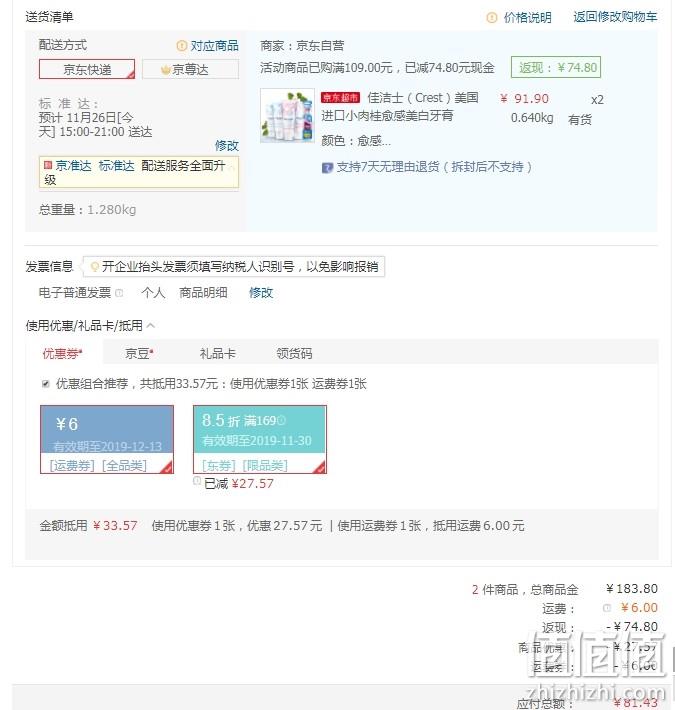The width and height of the screenshot is (675, 710).
Task: Open the 标准达 link
Action: point(116,166)
